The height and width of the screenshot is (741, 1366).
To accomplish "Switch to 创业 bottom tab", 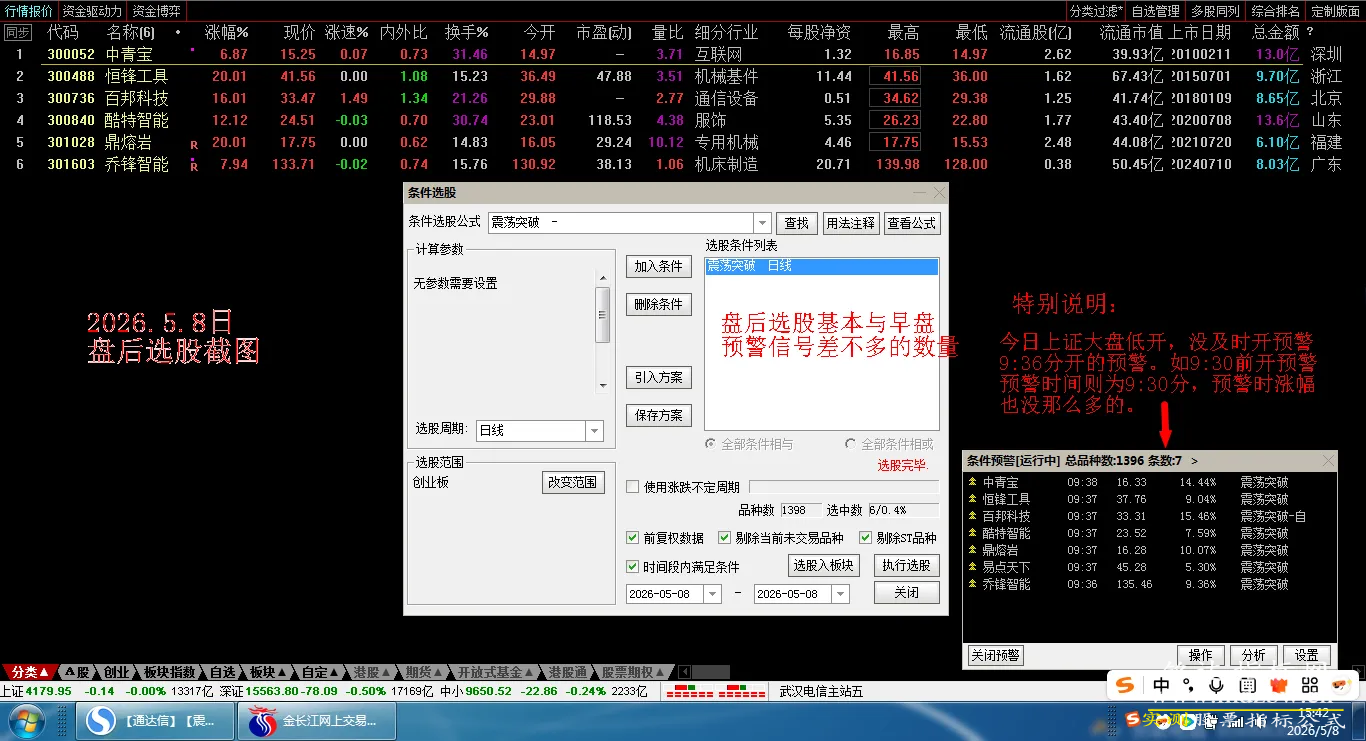I will pos(117,672).
